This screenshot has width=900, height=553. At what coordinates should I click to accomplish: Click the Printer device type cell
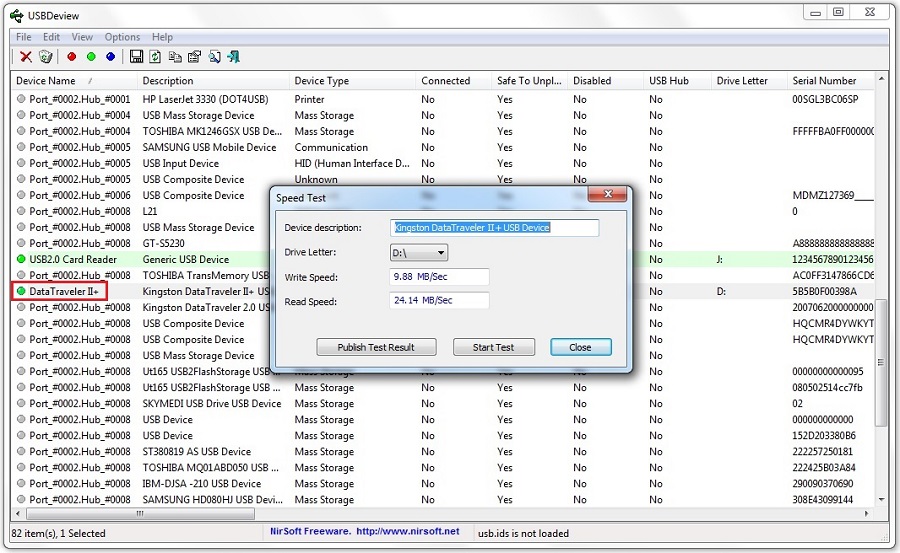pyautogui.click(x=309, y=99)
